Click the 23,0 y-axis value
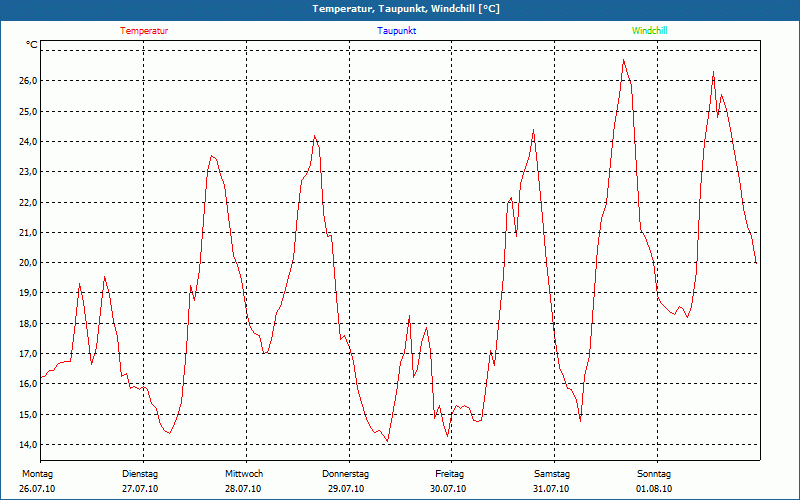 pos(29,171)
